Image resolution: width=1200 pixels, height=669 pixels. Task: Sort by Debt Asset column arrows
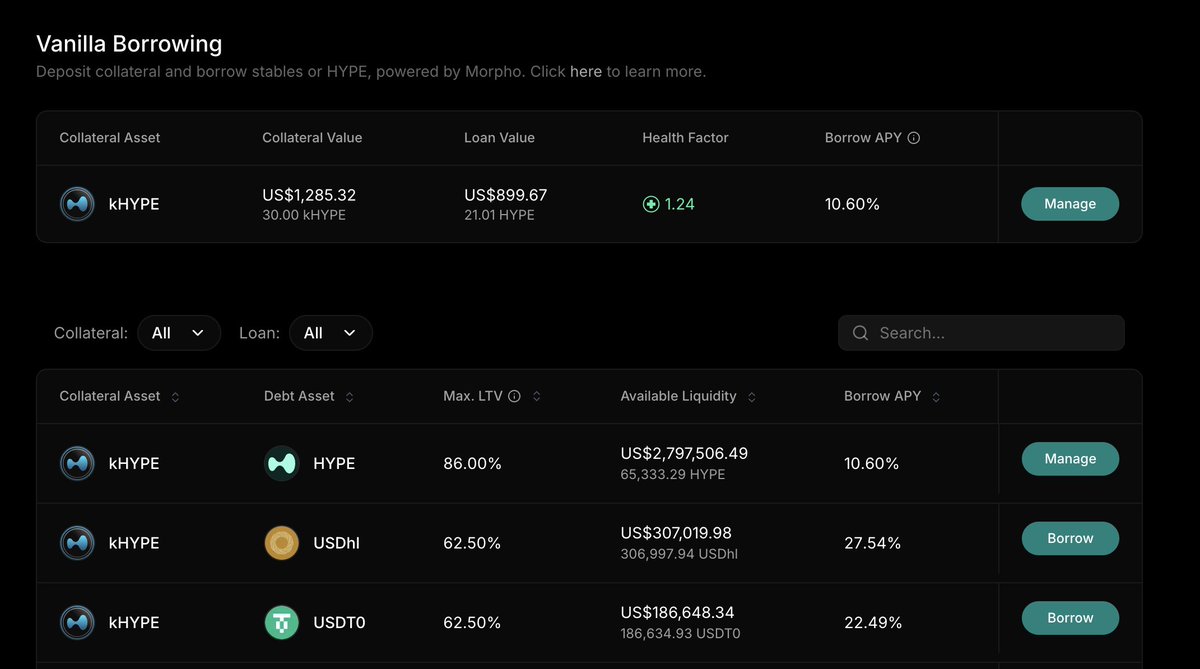[x=349, y=397]
